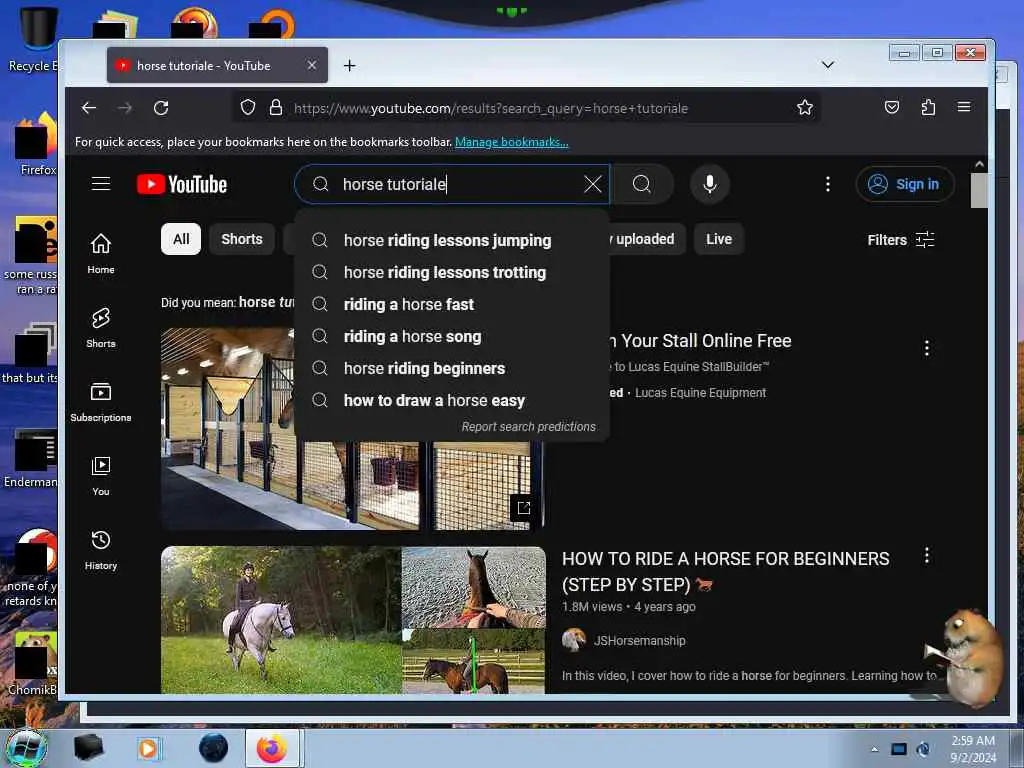Open Shorts in YouTube sidebar

pos(101,327)
